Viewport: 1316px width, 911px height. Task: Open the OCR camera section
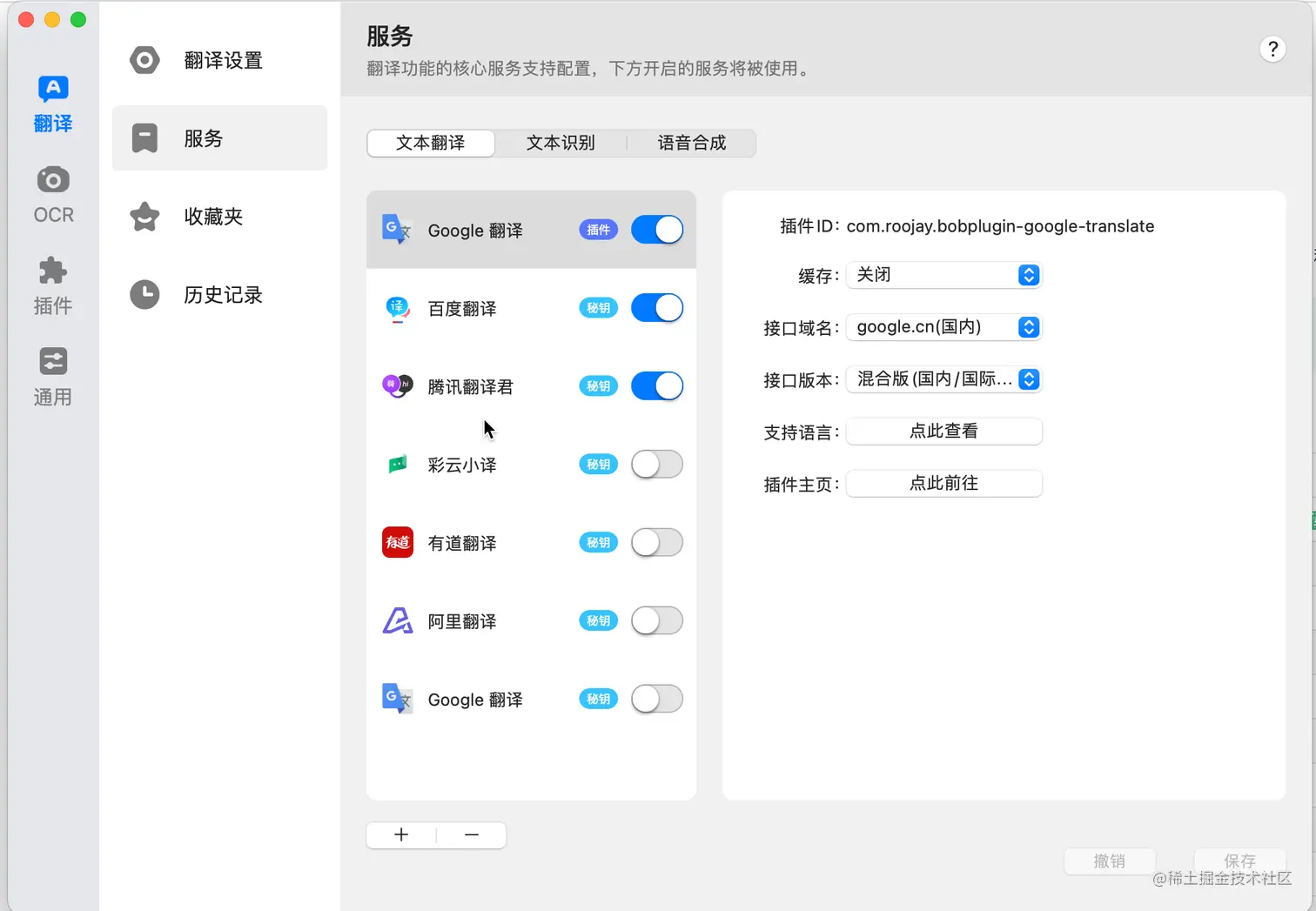tap(53, 195)
